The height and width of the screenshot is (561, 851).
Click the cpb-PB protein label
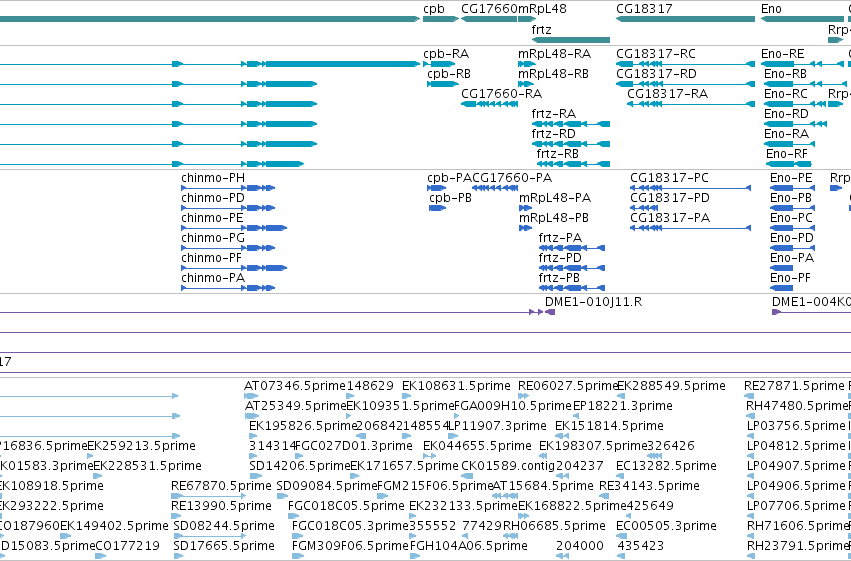point(450,198)
